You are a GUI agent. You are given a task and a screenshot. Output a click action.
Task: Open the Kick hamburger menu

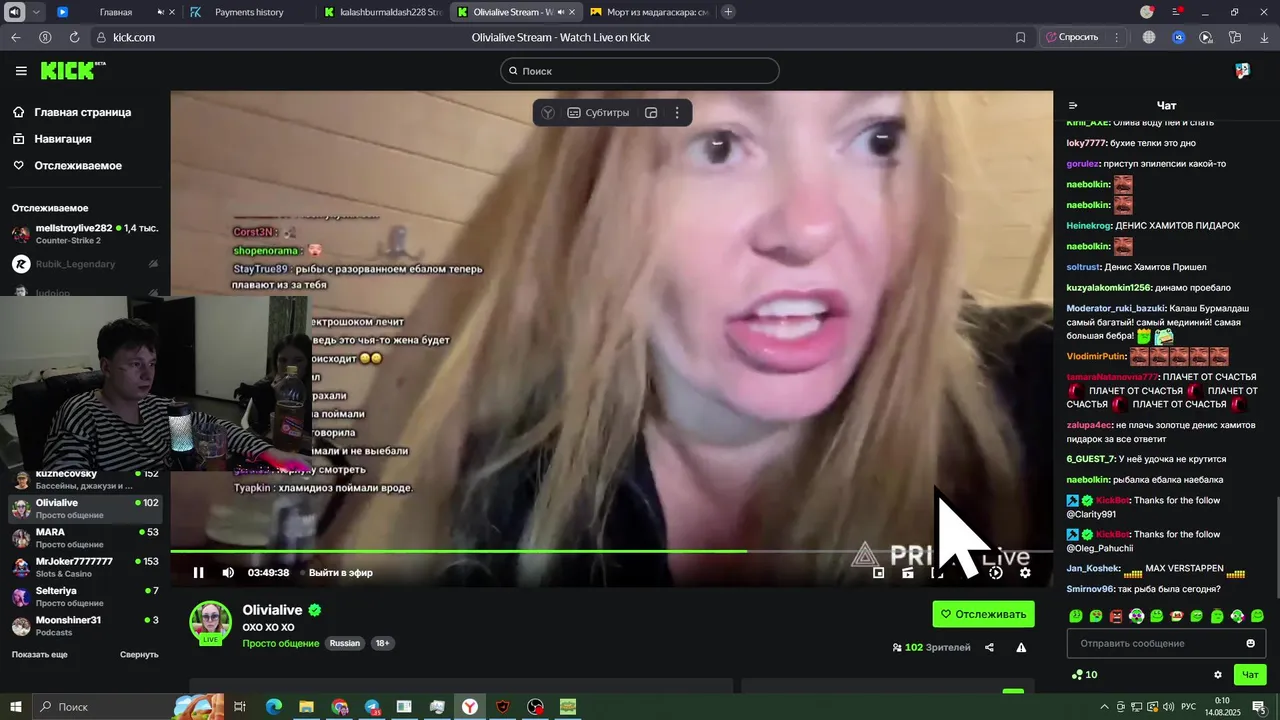pos(21,71)
